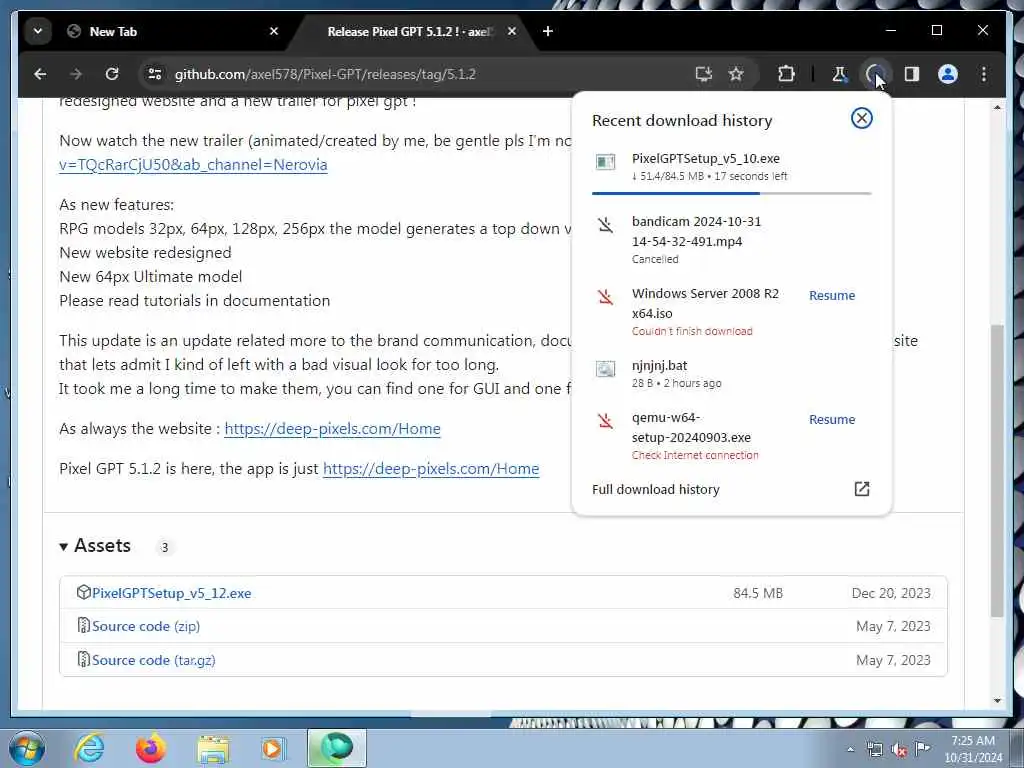The image size is (1024, 768).
Task: Close the New Tab tab
Action: tap(274, 31)
